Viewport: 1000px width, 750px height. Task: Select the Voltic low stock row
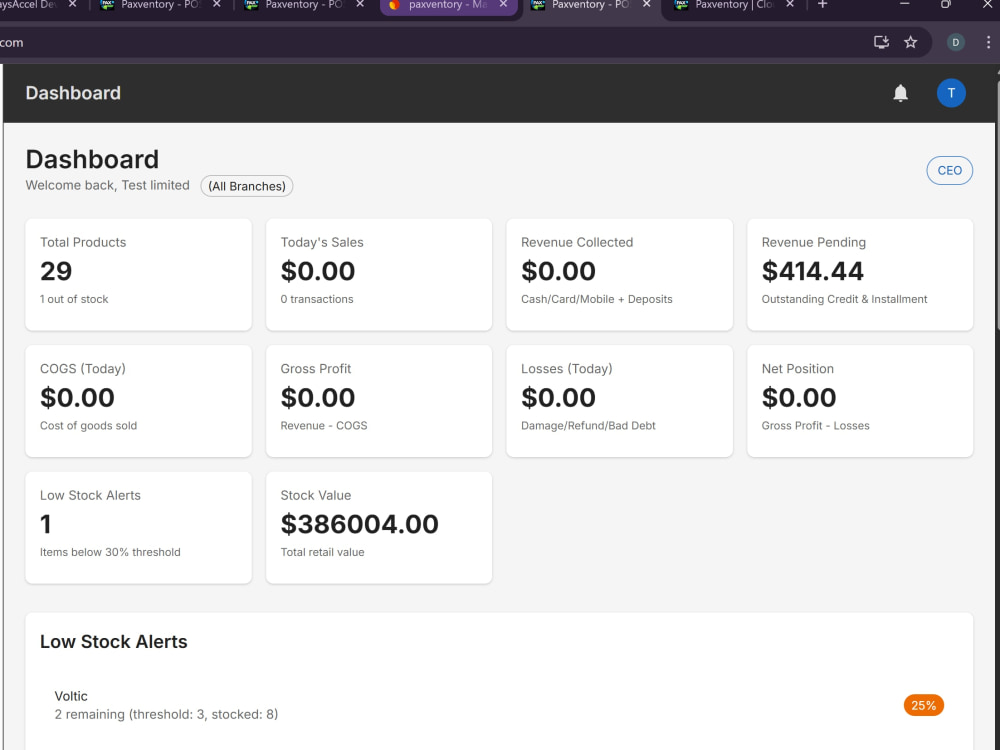499,705
